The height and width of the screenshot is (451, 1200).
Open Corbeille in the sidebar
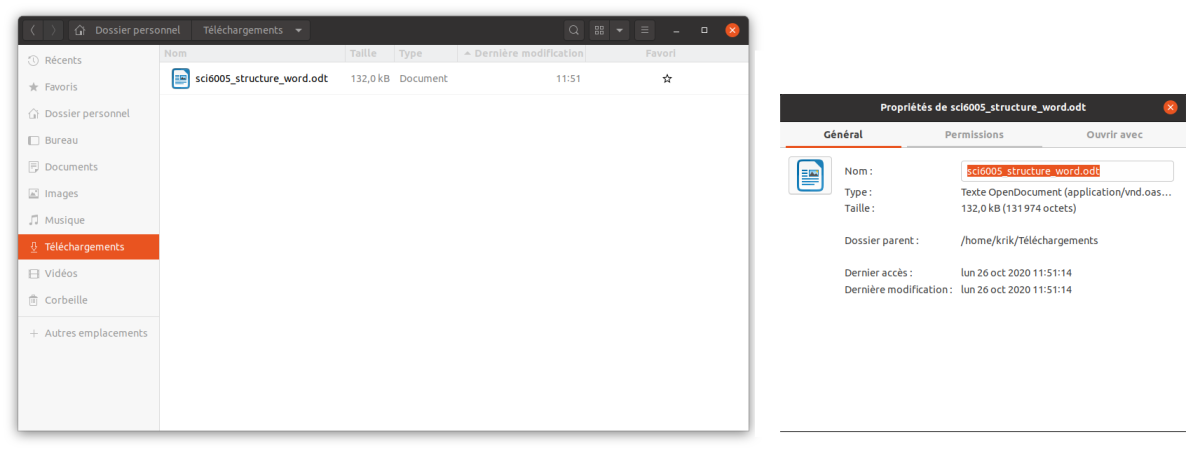tap(66, 300)
